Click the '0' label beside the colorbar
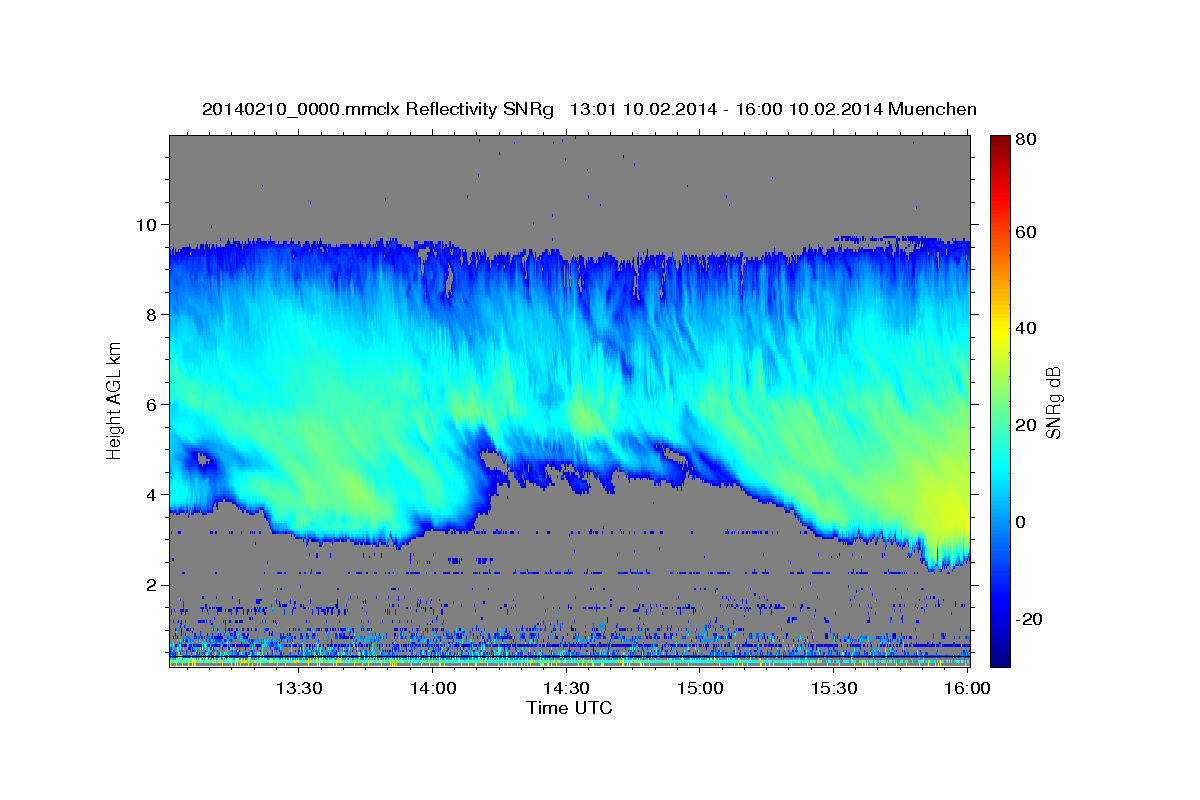Image resolution: width=1200 pixels, height=800 pixels. [x=1021, y=522]
